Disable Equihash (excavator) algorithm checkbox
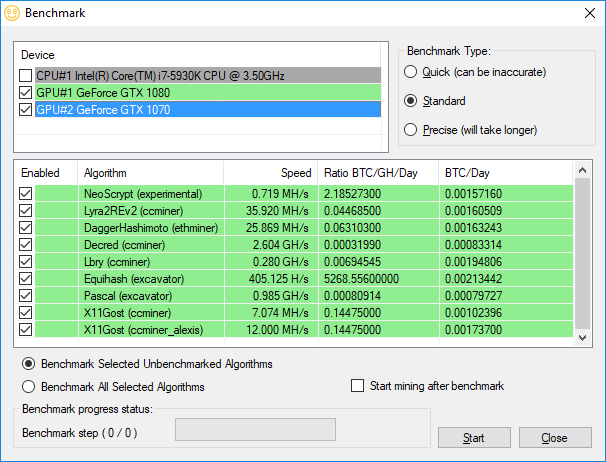Image resolution: width=606 pixels, height=462 pixels. [26, 278]
